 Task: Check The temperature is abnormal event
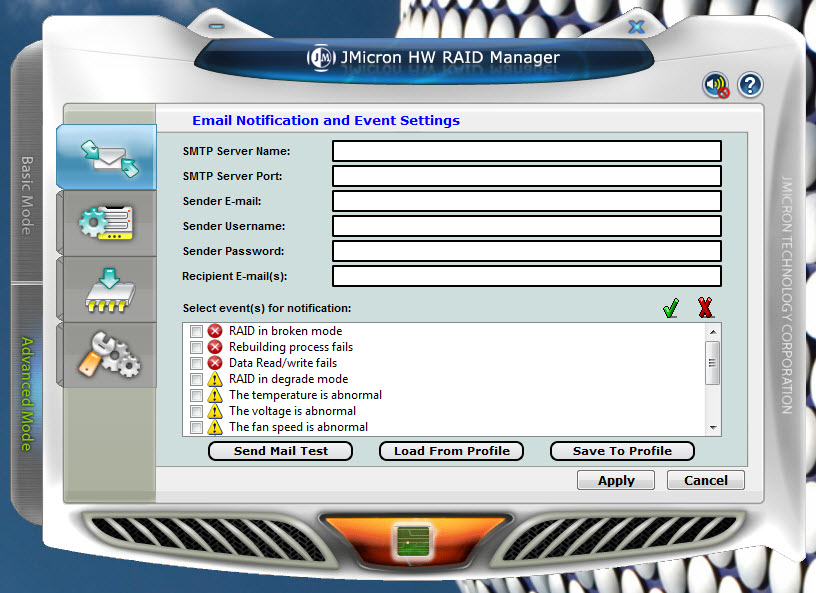click(196, 395)
